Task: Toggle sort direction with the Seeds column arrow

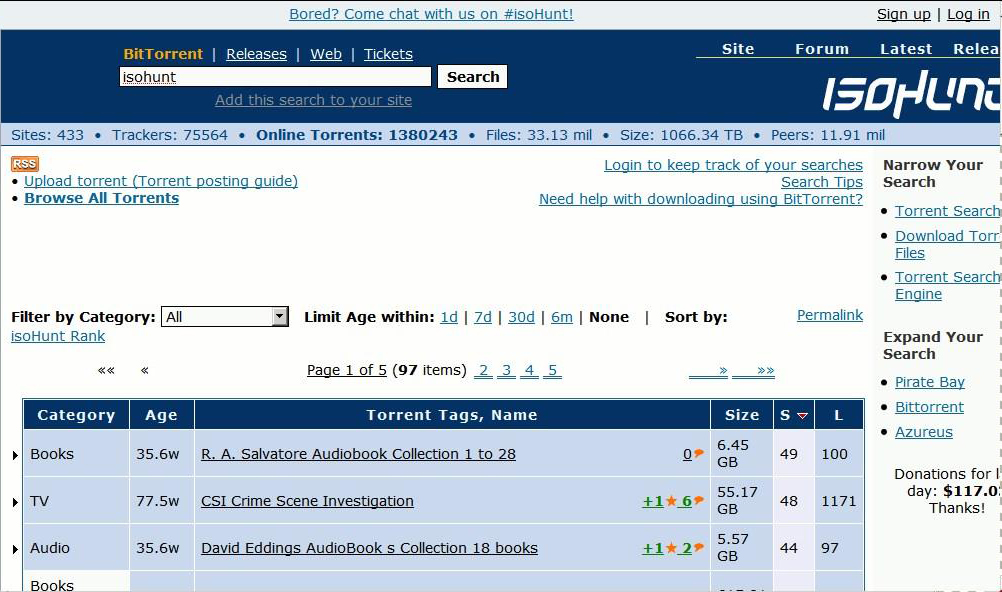Action: [x=802, y=413]
